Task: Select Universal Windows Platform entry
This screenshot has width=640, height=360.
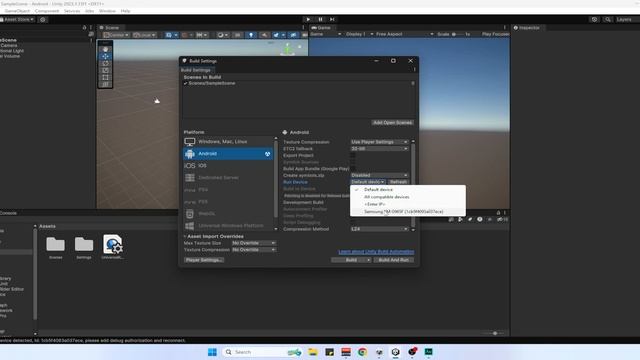Action: click(x=228, y=225)
